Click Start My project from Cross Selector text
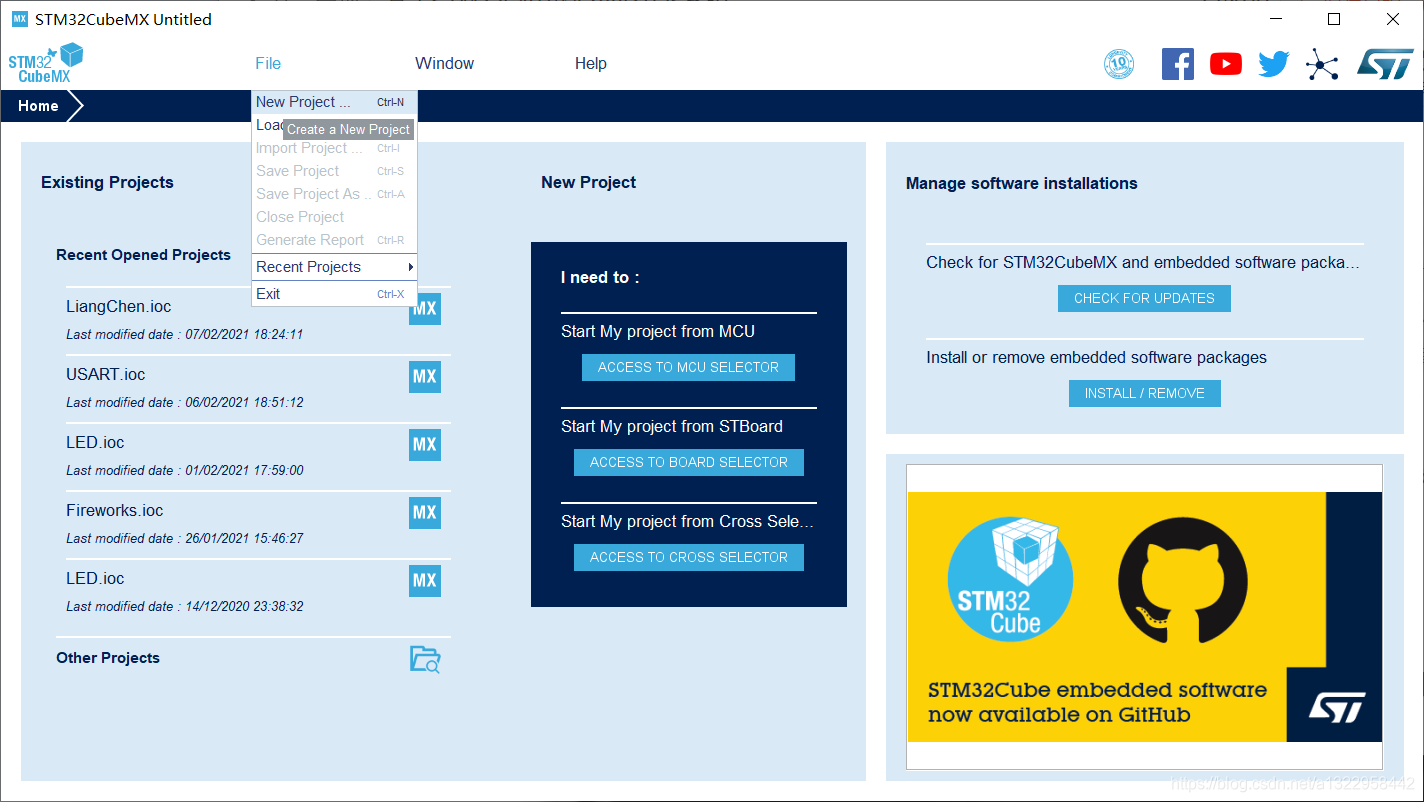This screenshot has height=802, width=1424. [x=687, y=521]
